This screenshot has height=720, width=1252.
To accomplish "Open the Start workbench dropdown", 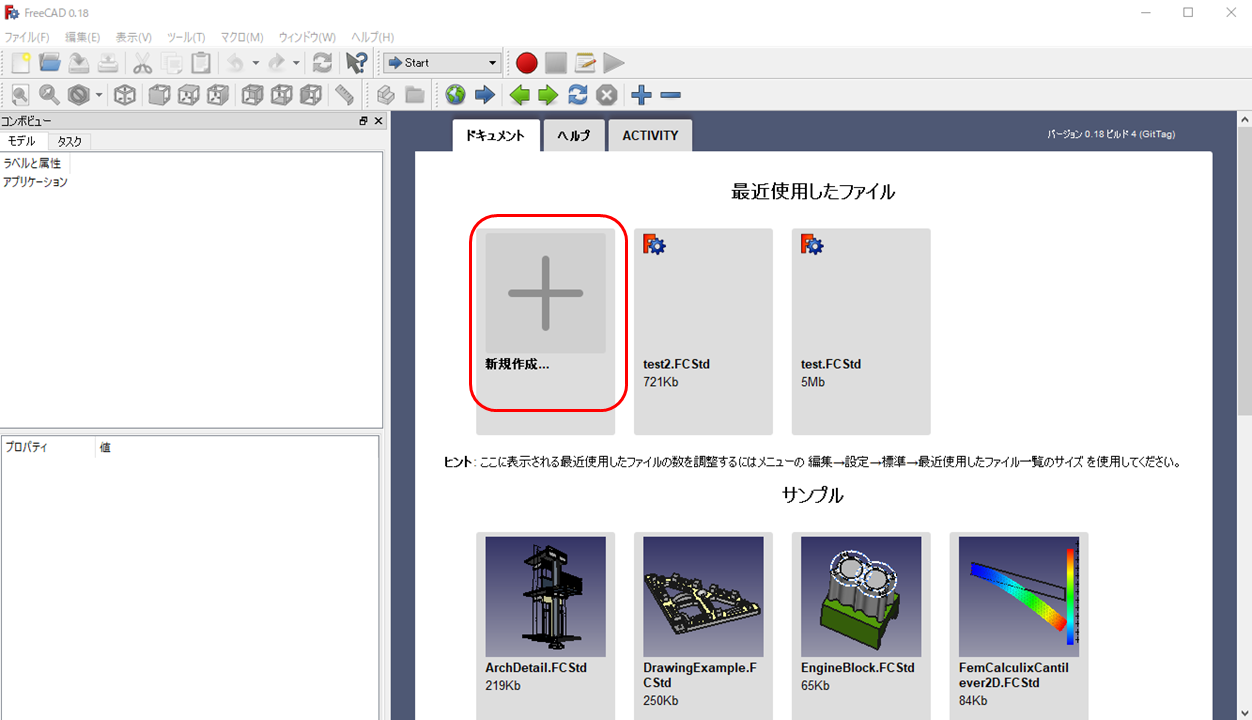I will pos(442,63).
